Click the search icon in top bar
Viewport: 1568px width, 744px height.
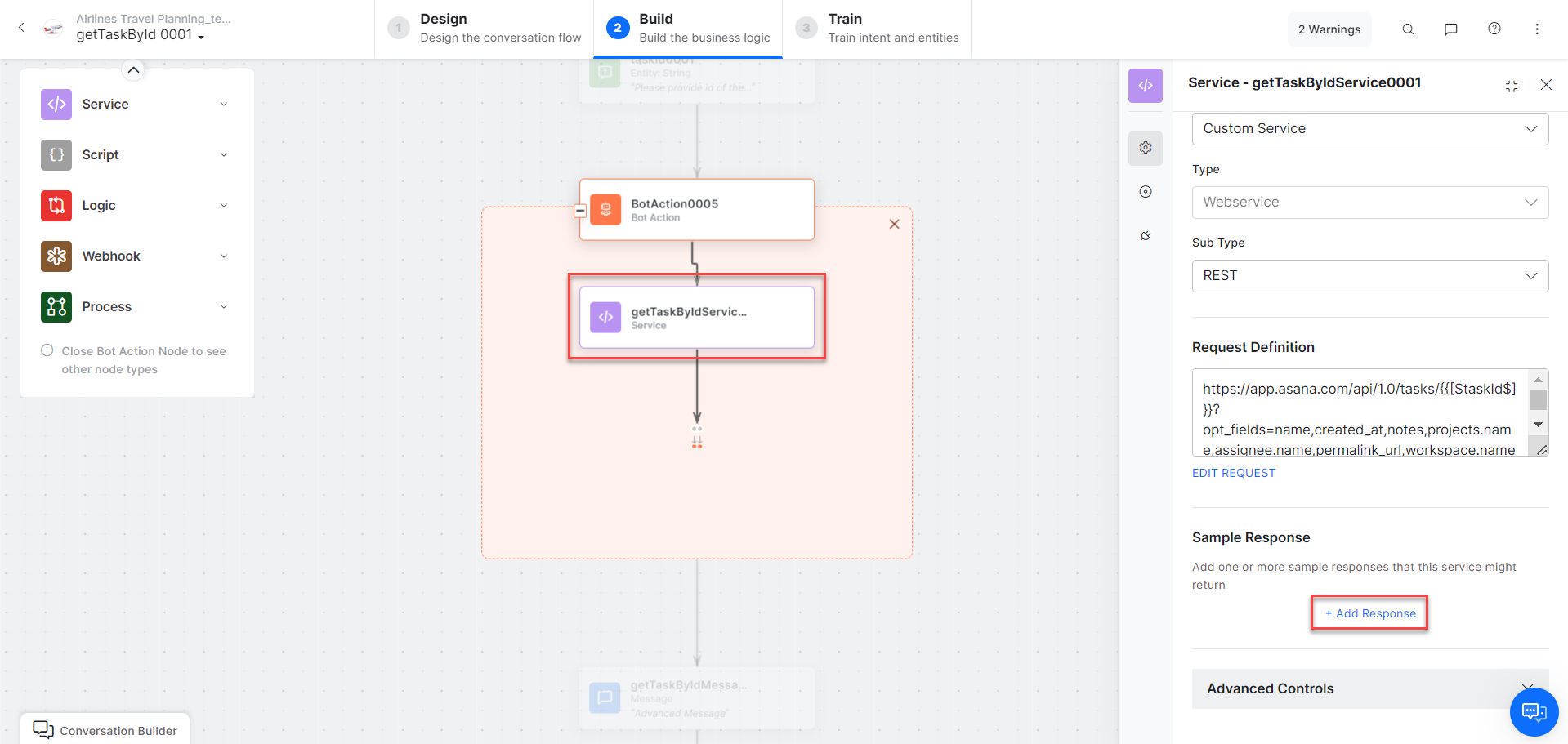(1408, 29)
